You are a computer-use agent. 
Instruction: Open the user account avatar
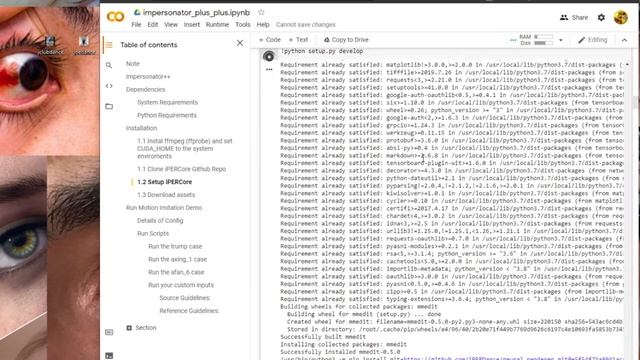(x=621, y=18)
